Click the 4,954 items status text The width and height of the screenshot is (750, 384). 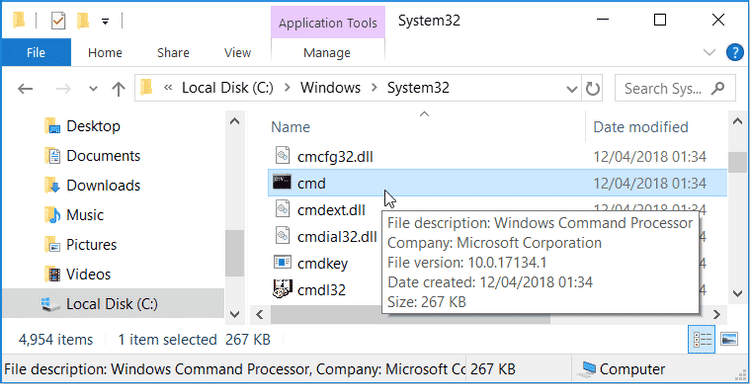point(55,340)
